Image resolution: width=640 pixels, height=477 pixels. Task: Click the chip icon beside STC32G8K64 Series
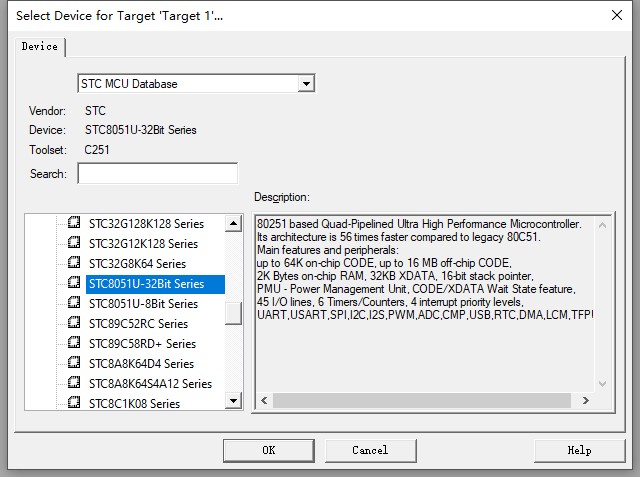tap(74, 262)
